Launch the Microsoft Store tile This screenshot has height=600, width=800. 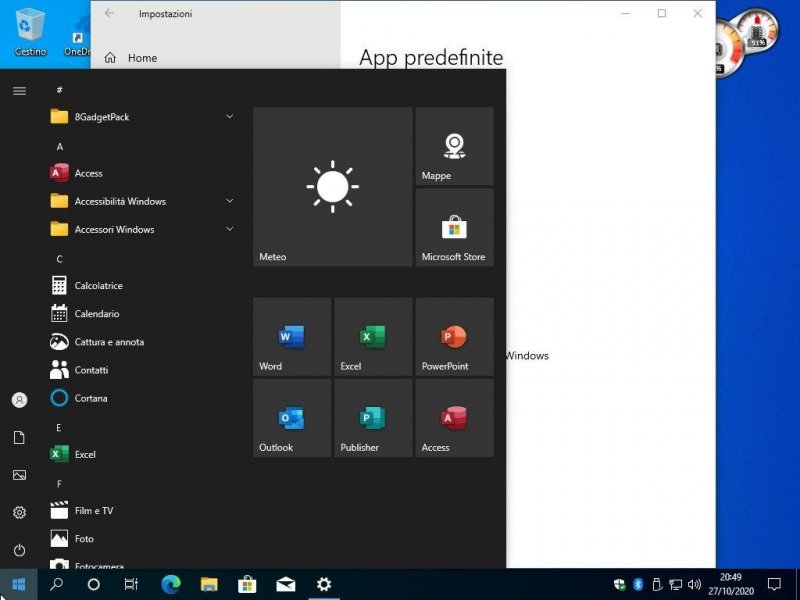(x=454, y=227)
